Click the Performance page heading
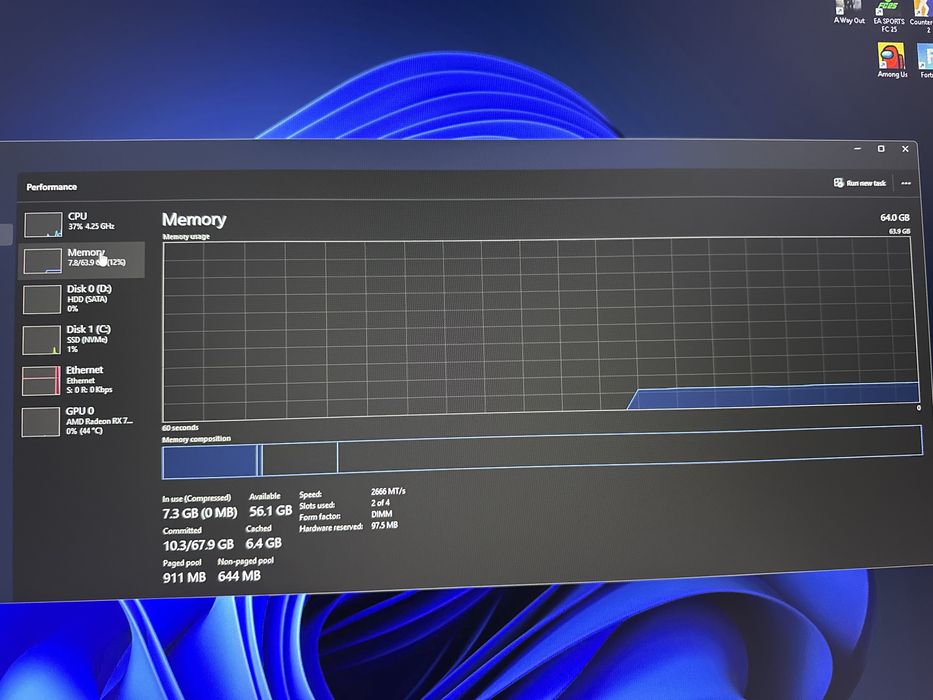Image resolution: width=933 pixels, height=700 pixels. [x=52, y=187]
